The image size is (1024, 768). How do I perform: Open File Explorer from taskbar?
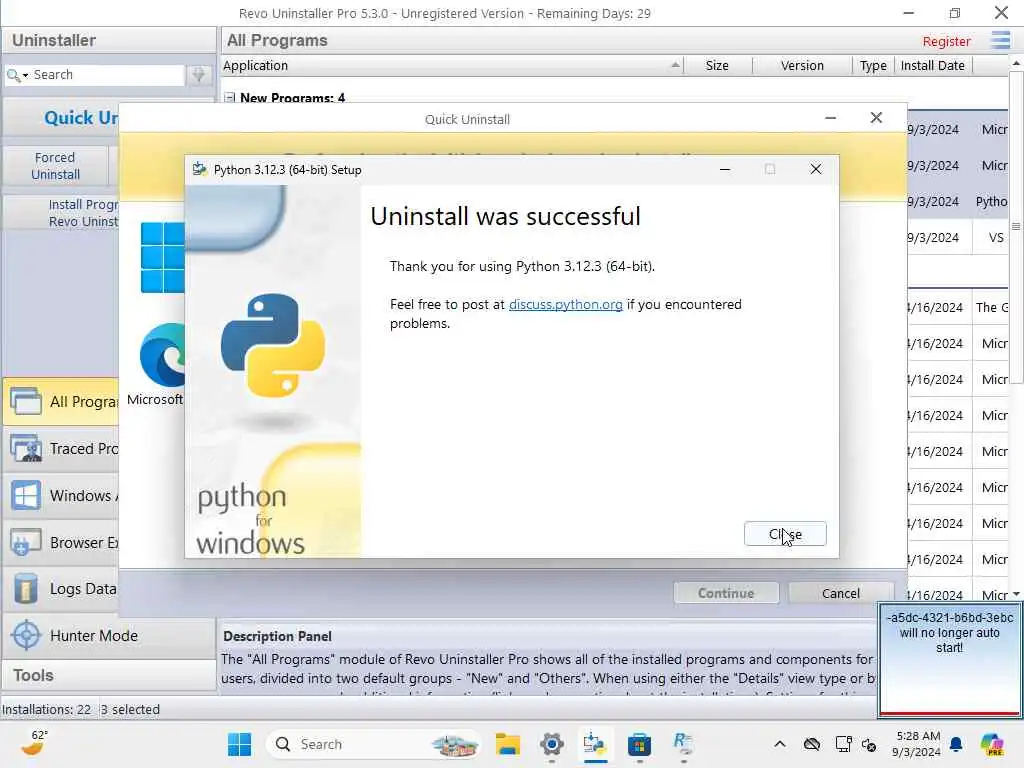pos(507,744)
